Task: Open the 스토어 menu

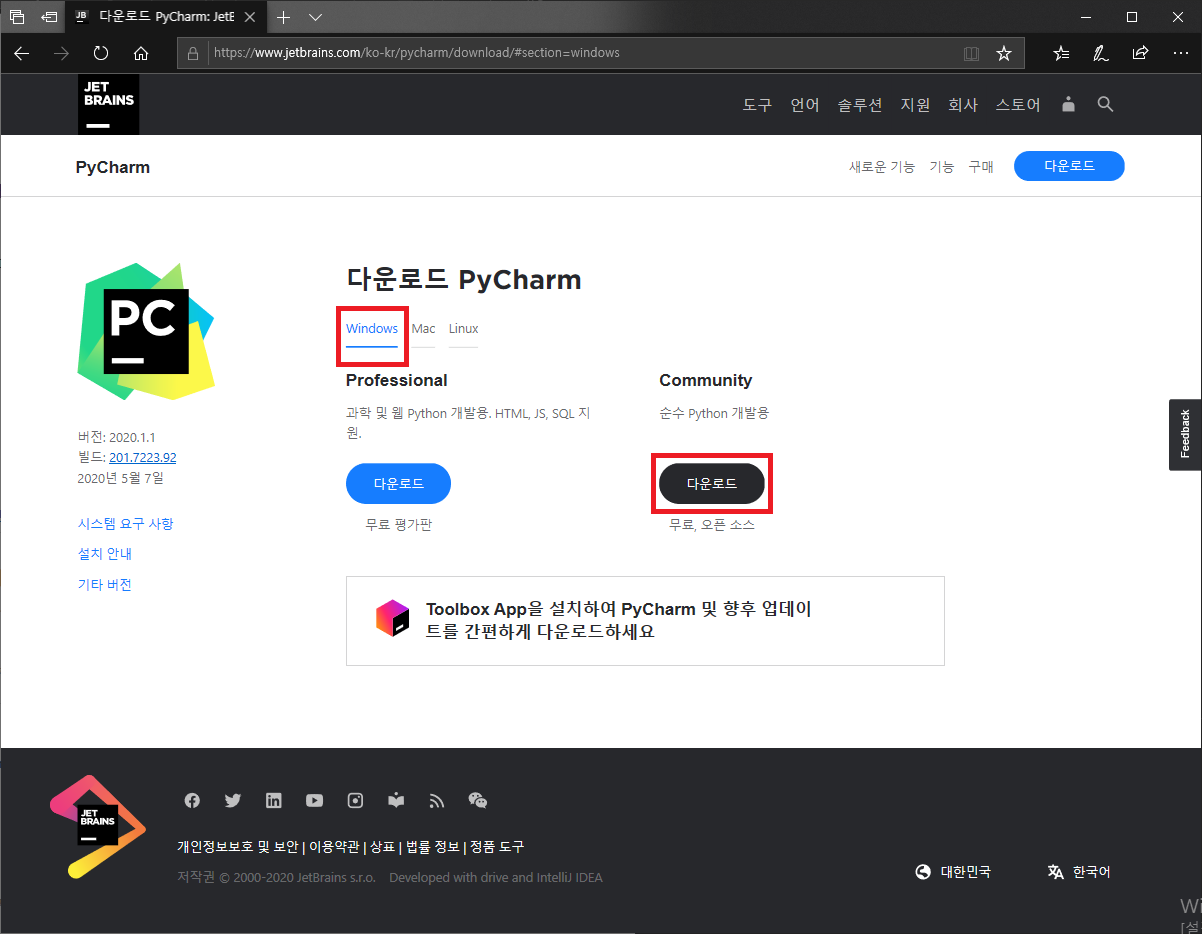Action: point(1018,104)
